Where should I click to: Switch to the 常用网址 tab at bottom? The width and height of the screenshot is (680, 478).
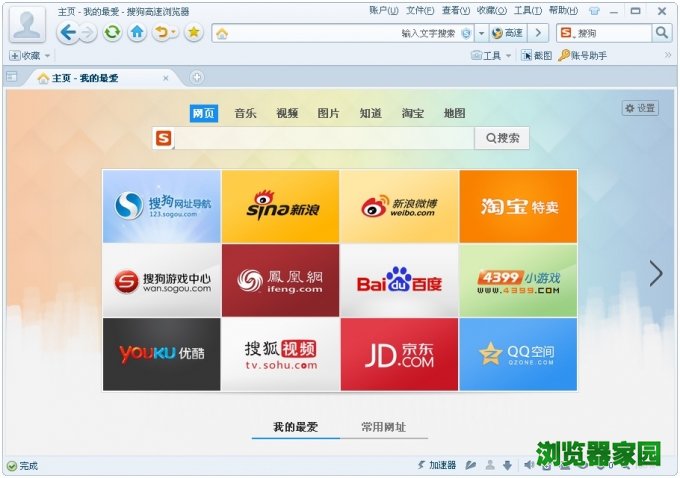pyautogui.click(x=383, y=427)
